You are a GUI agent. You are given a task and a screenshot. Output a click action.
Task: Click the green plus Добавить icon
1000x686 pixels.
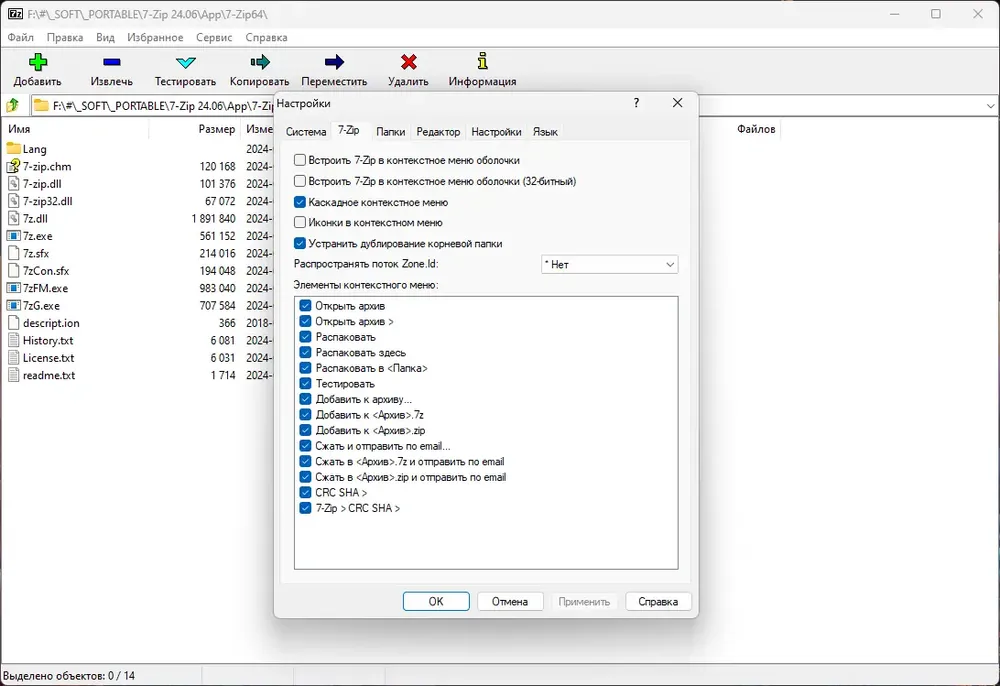pos(38,62)
